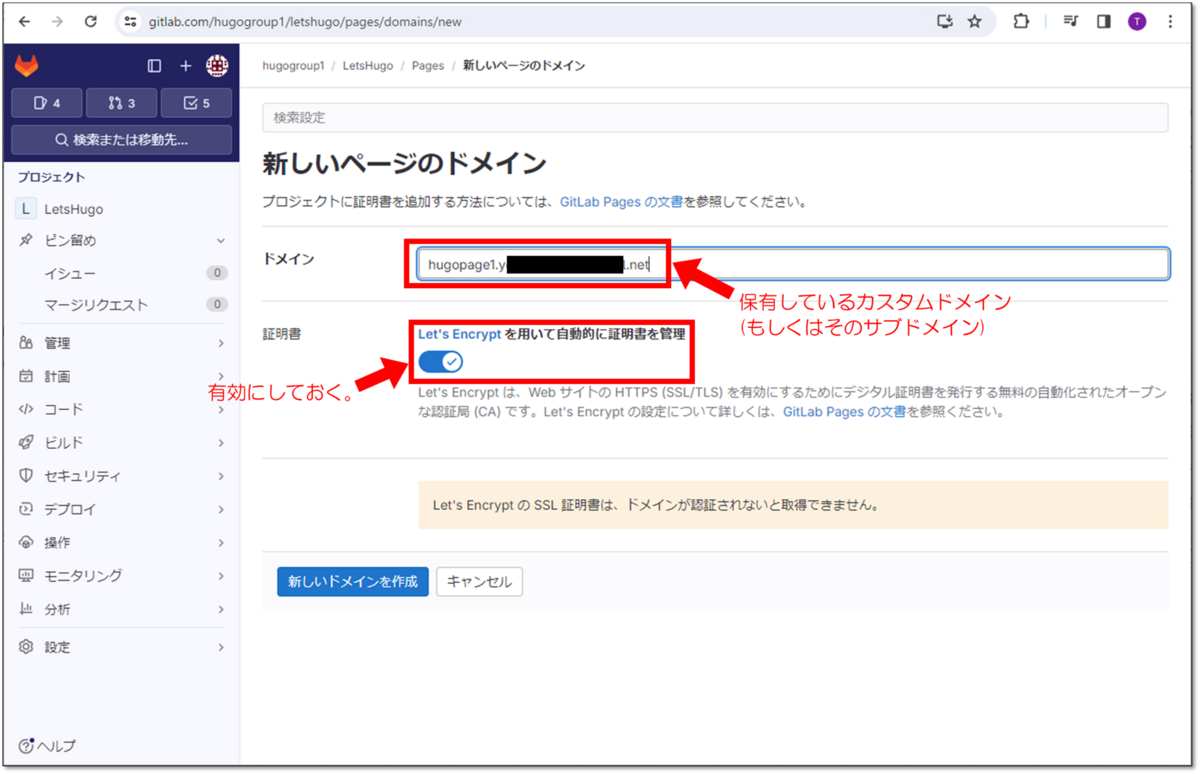This screenshot has width=1200, height=774.
Task: Open the GitLab Pages の文書 link under the certificate toggle
Action: coord(844,411)
